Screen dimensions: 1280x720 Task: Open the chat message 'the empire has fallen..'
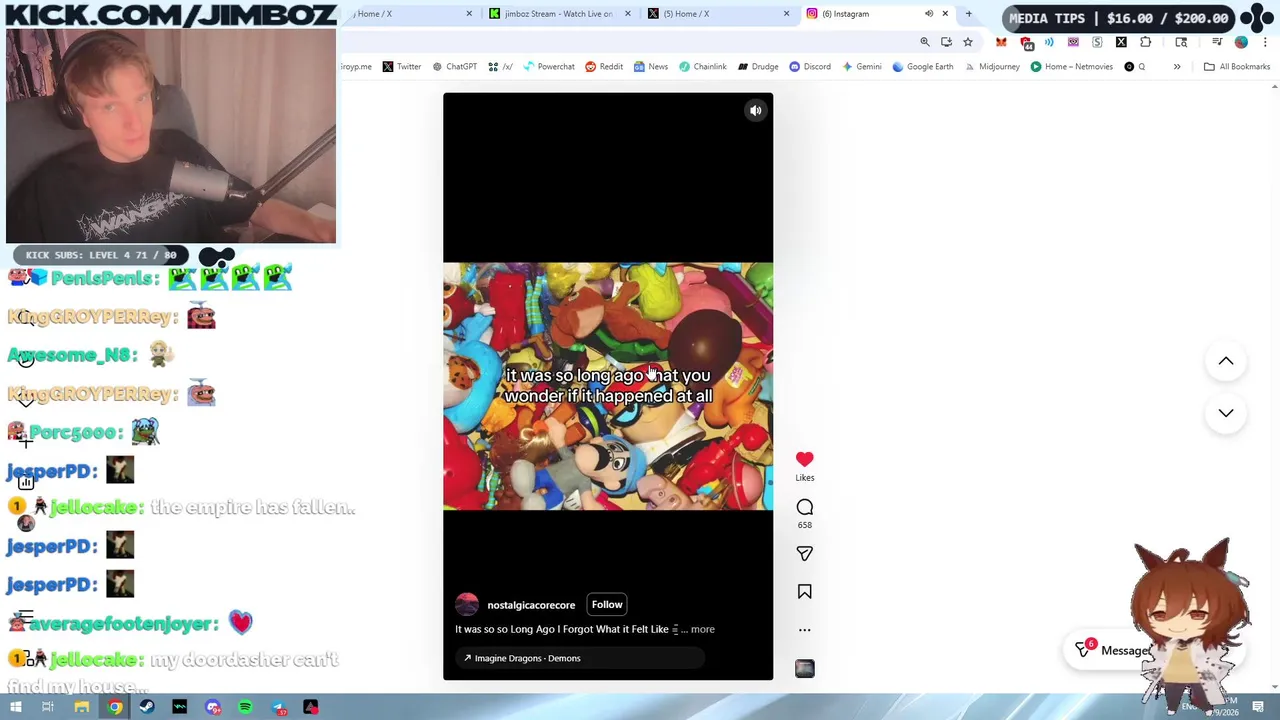(253, 508)
